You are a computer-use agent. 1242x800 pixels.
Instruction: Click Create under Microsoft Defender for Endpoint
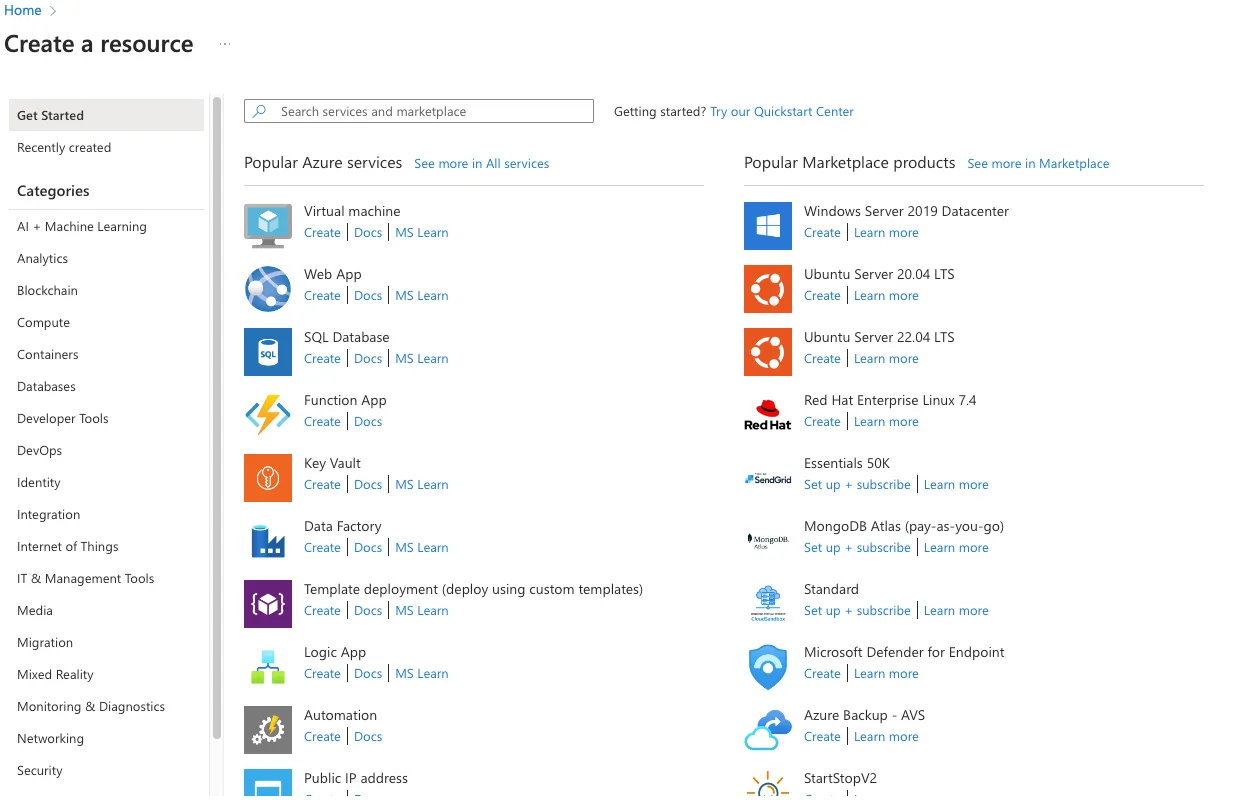tap(822, 674)
